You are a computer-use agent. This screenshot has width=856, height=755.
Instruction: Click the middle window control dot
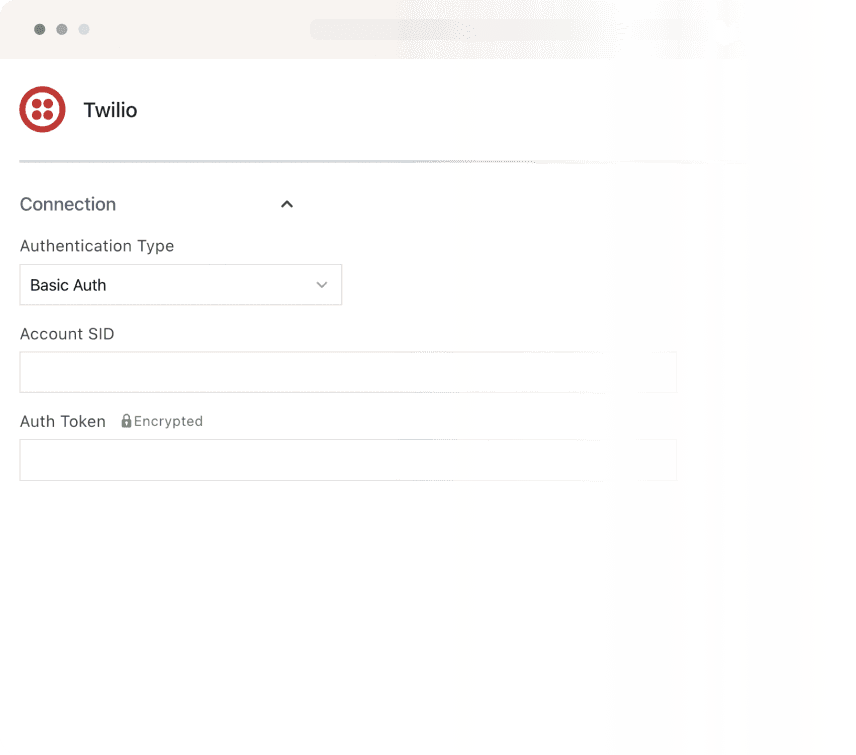62,30
